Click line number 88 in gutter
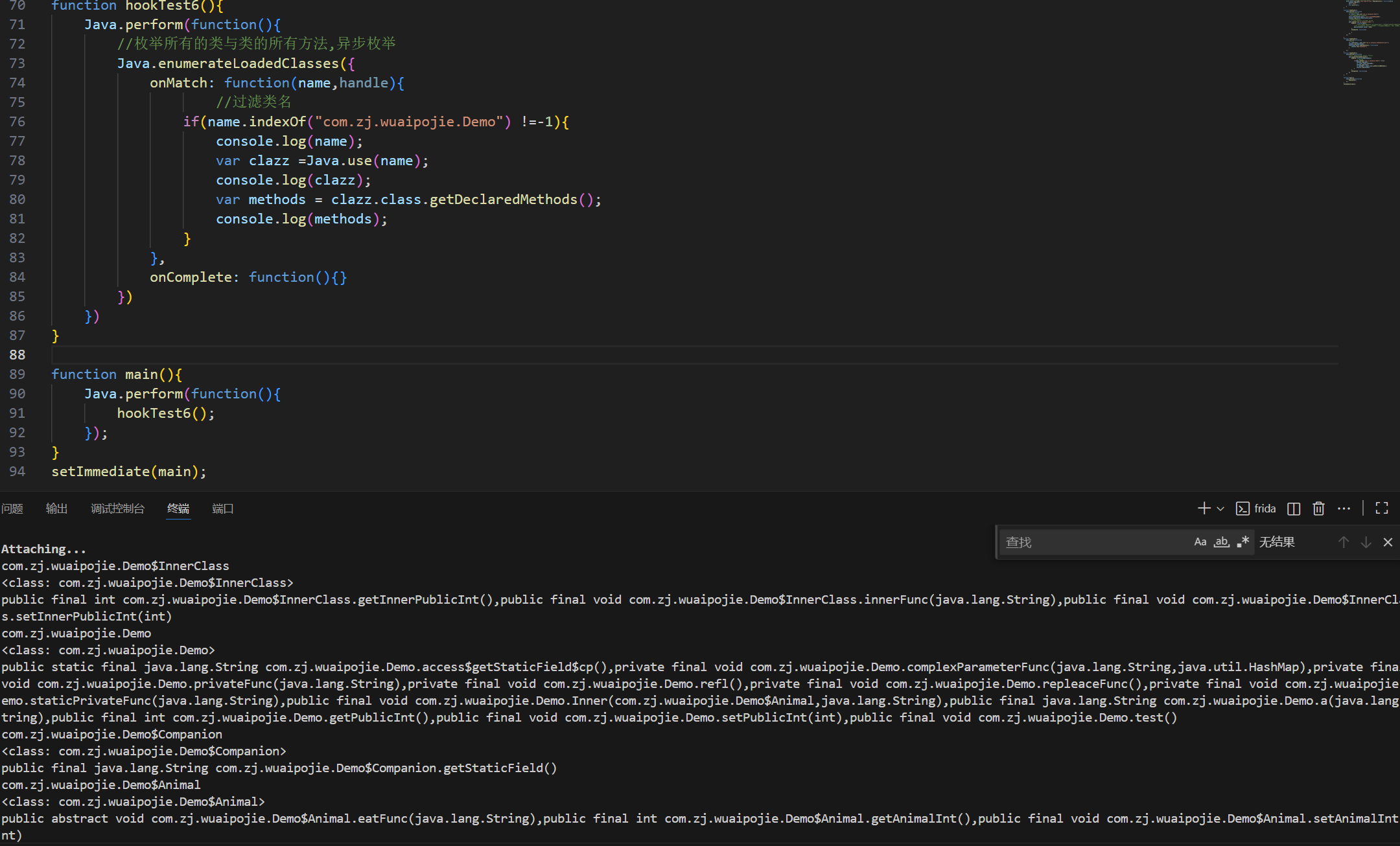Viewport: 1400px width, 846px height. click(17, 355)
